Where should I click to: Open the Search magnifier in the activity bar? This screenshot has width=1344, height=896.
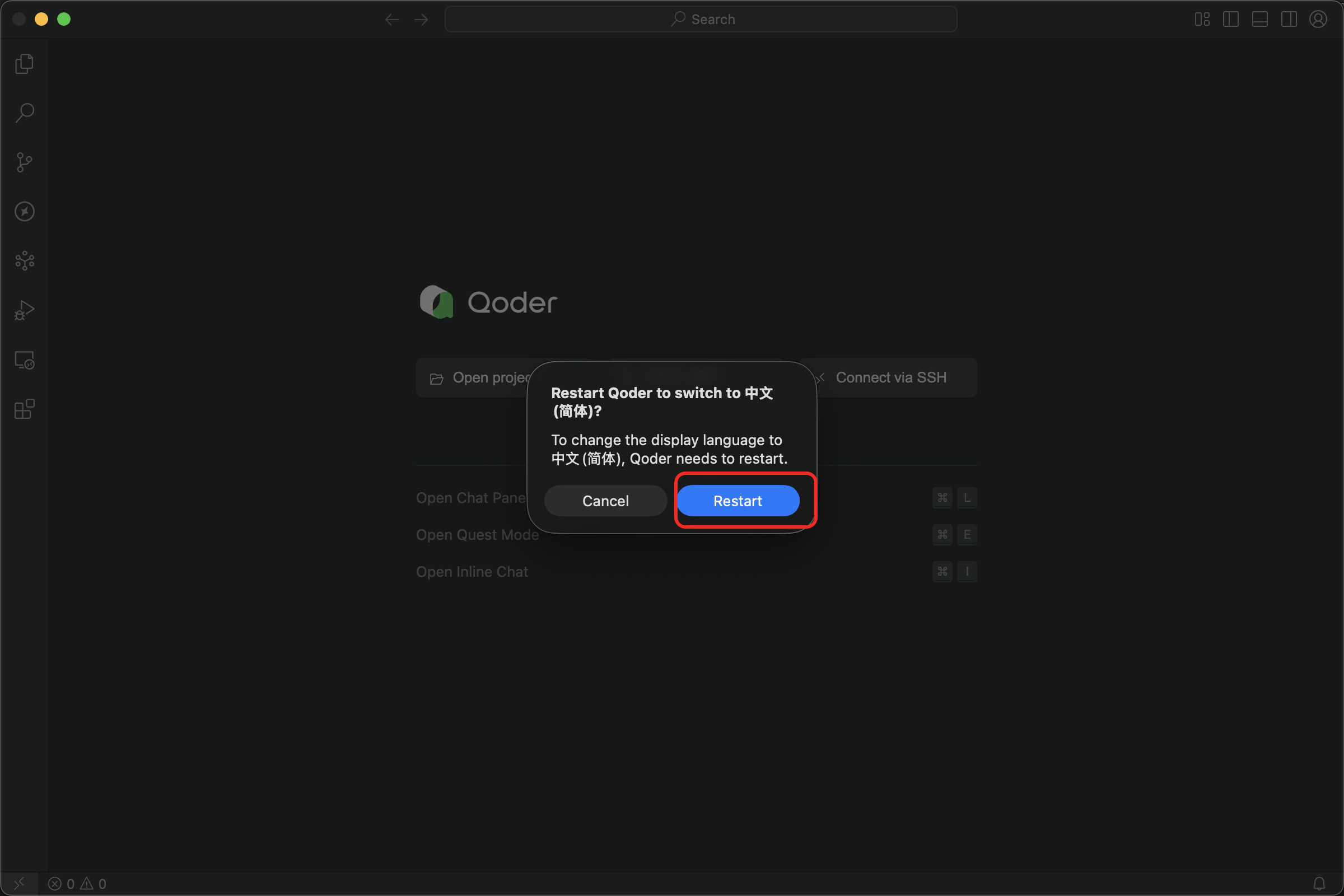click(x=24, y=113)
